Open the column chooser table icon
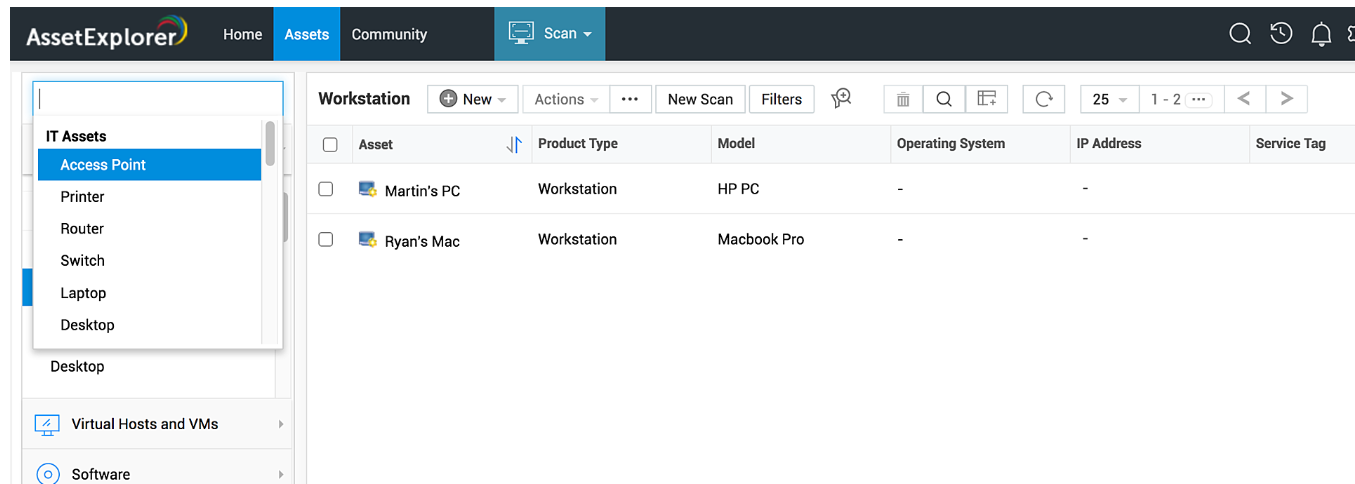Viewport: 1355px width, 484px height. (x=987, y=99)
